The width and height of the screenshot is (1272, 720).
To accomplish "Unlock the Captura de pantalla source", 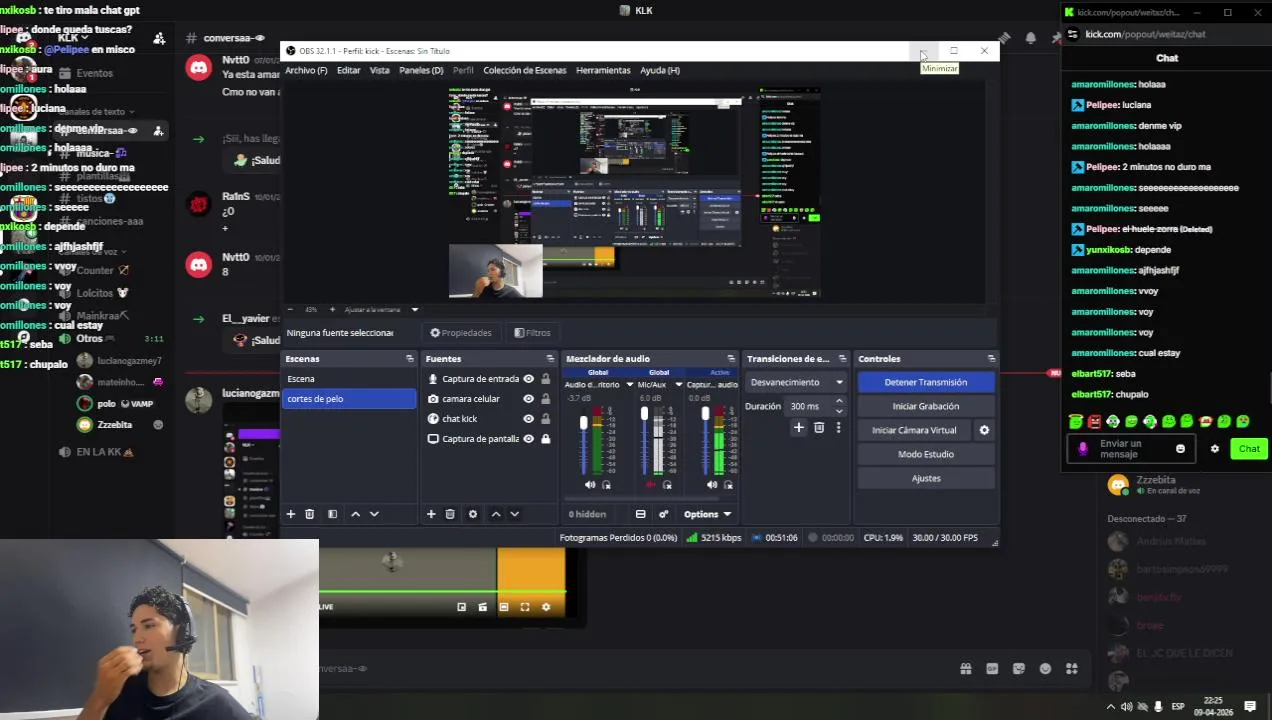I will click(x=545, y=439).
